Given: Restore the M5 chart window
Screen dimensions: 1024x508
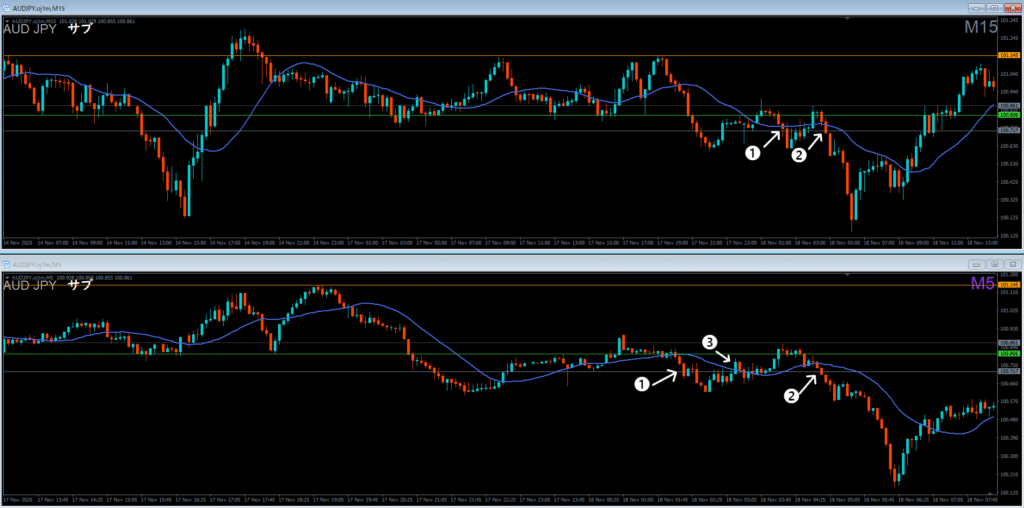Looking at the screenshot, I should click(994, 265).
